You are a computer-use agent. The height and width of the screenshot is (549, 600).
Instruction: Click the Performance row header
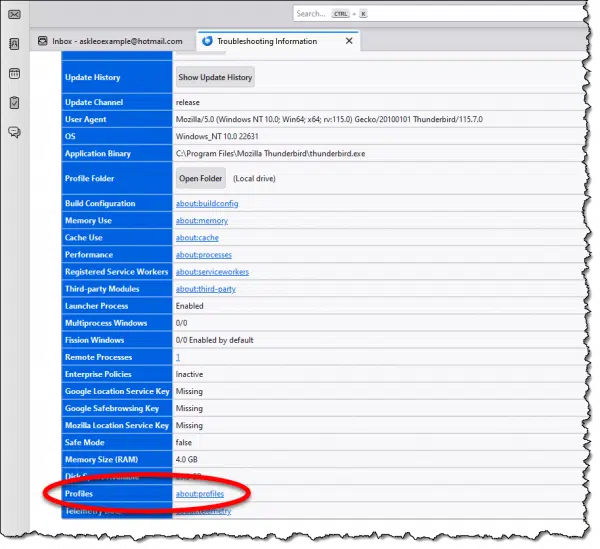(x=117, y=255)
